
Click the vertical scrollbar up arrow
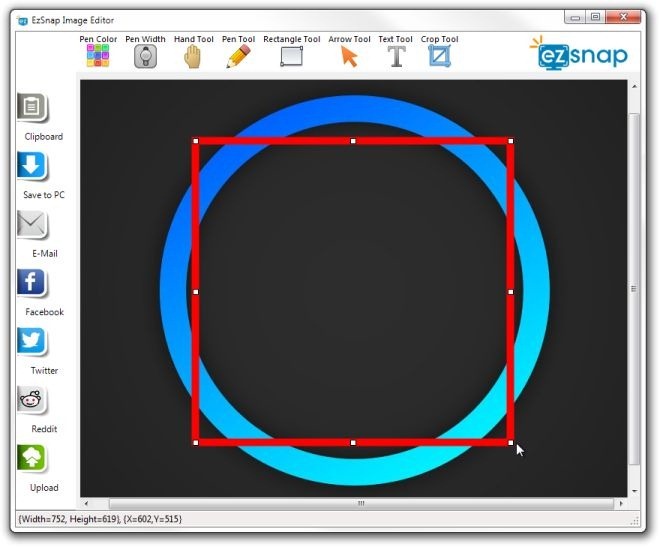click(x=634, y=86)
